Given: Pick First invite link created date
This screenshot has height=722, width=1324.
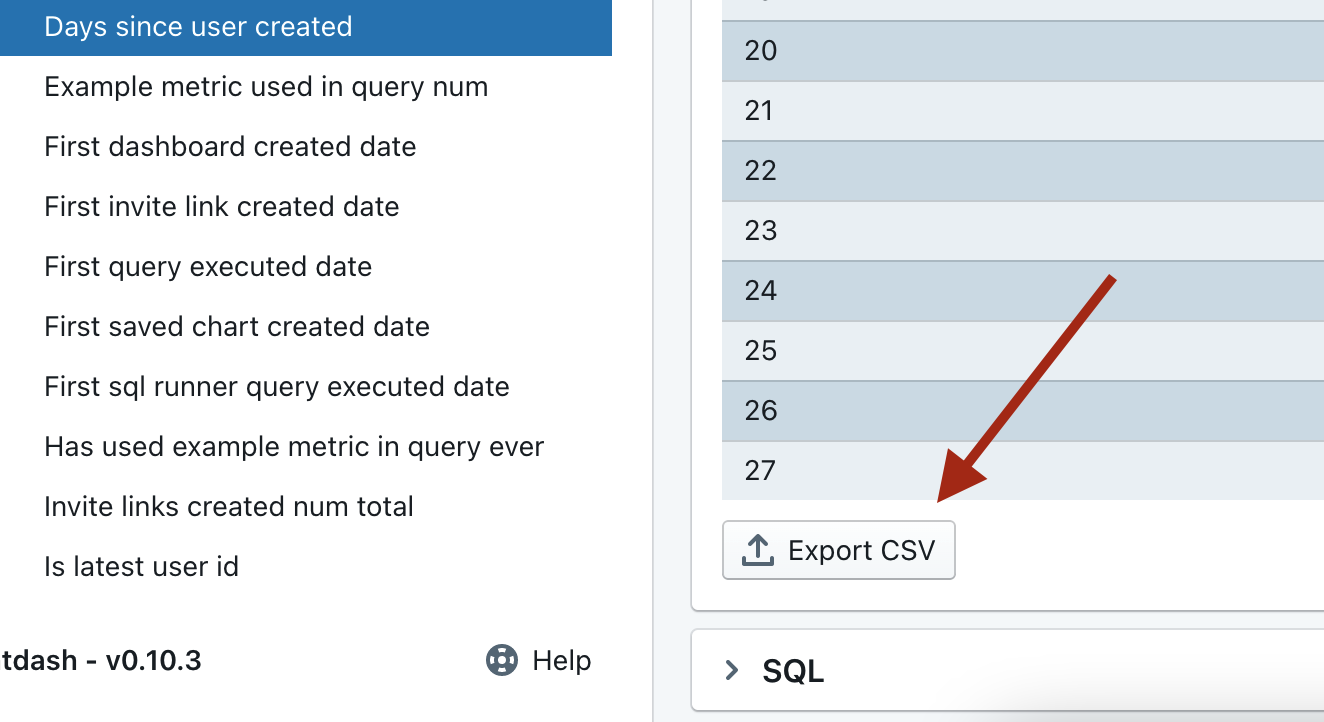Looking at the screenshot, I should pos(222,207).
